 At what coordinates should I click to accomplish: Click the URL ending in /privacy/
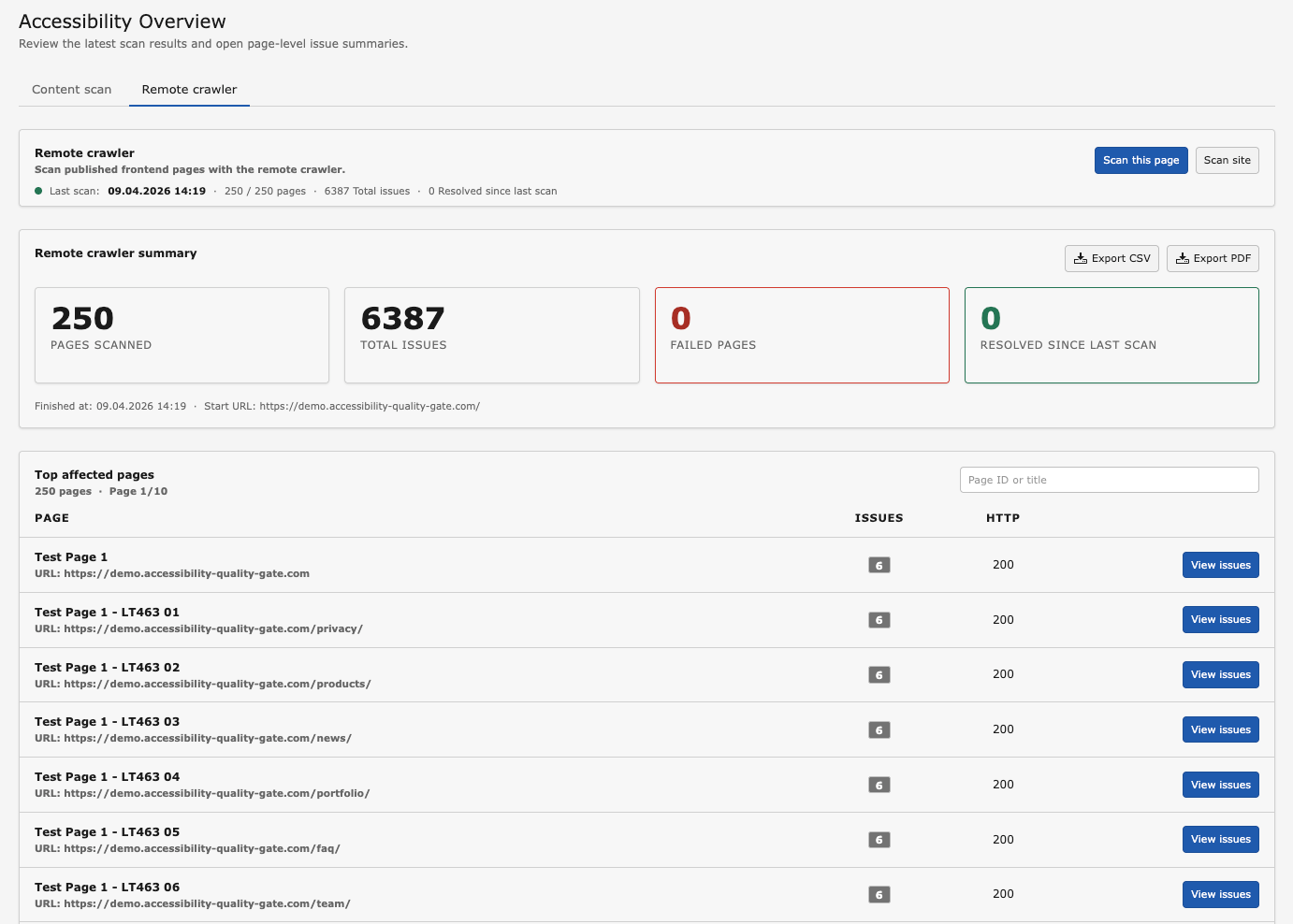pos(198,629)
